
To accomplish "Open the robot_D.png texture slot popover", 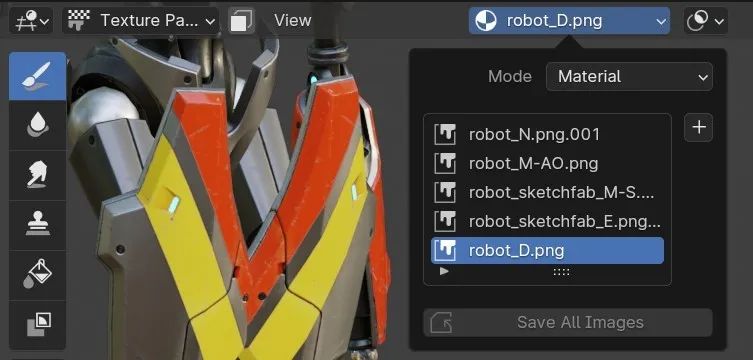I will (x=569, y=21).
